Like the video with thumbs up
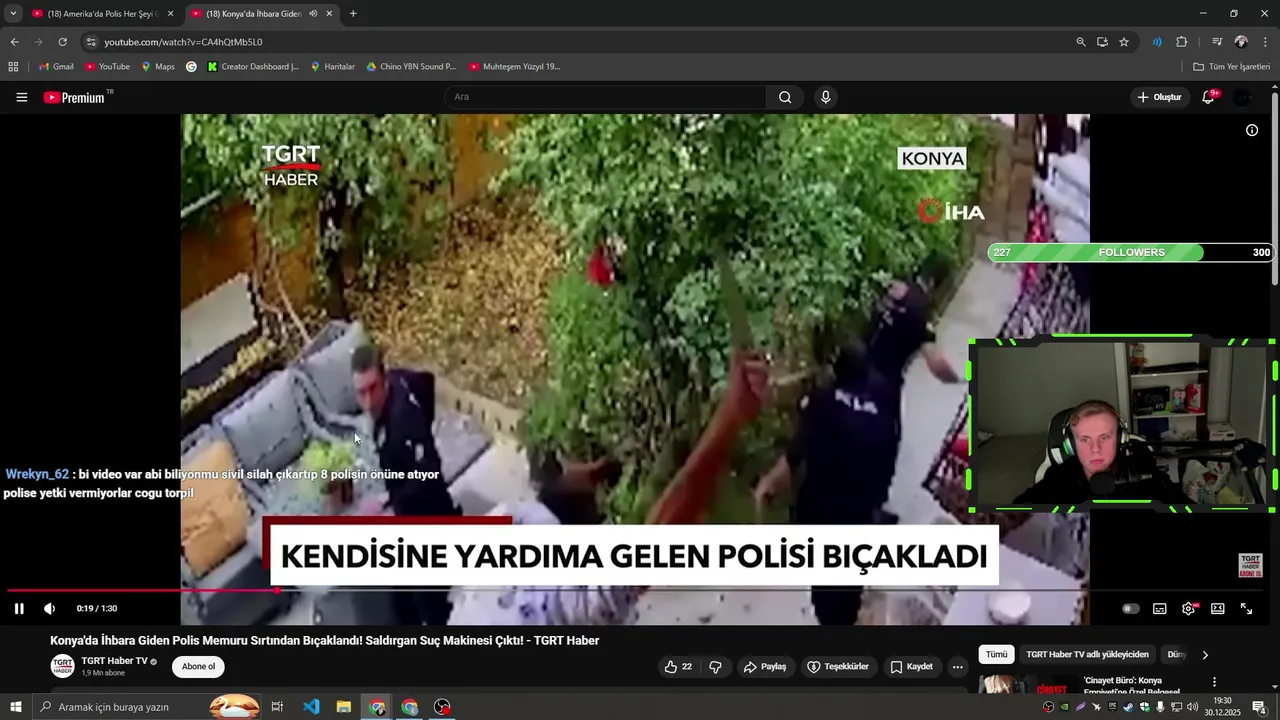Viewport: 1280px width, 720px height. pos(678,667)
